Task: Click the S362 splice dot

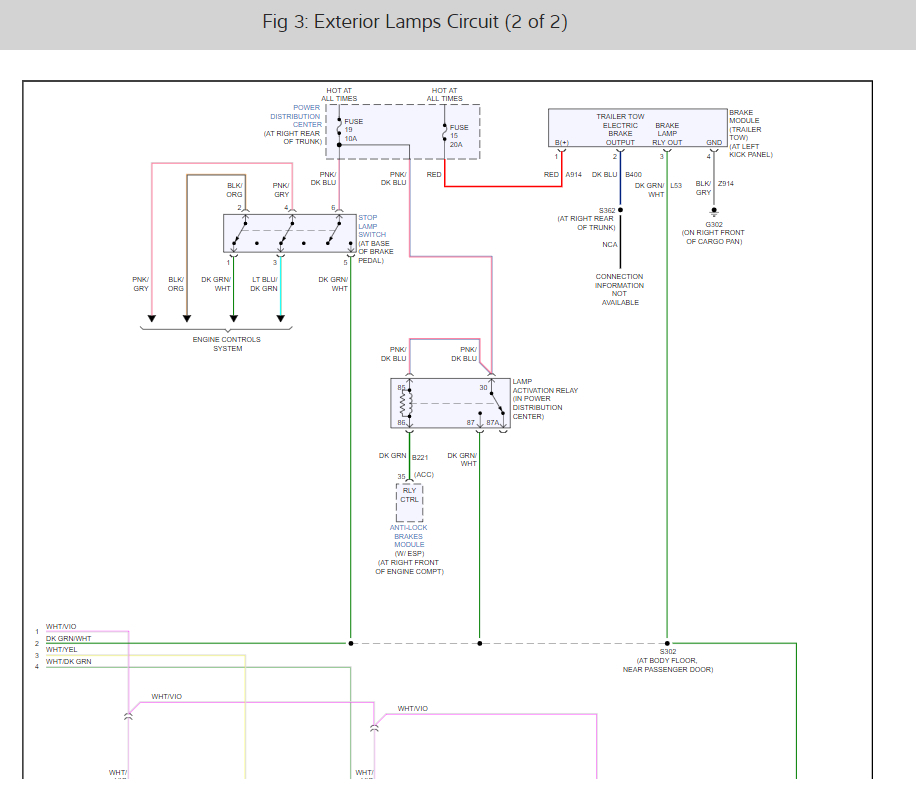Action: pyautogui.click(x=620, y=210)
